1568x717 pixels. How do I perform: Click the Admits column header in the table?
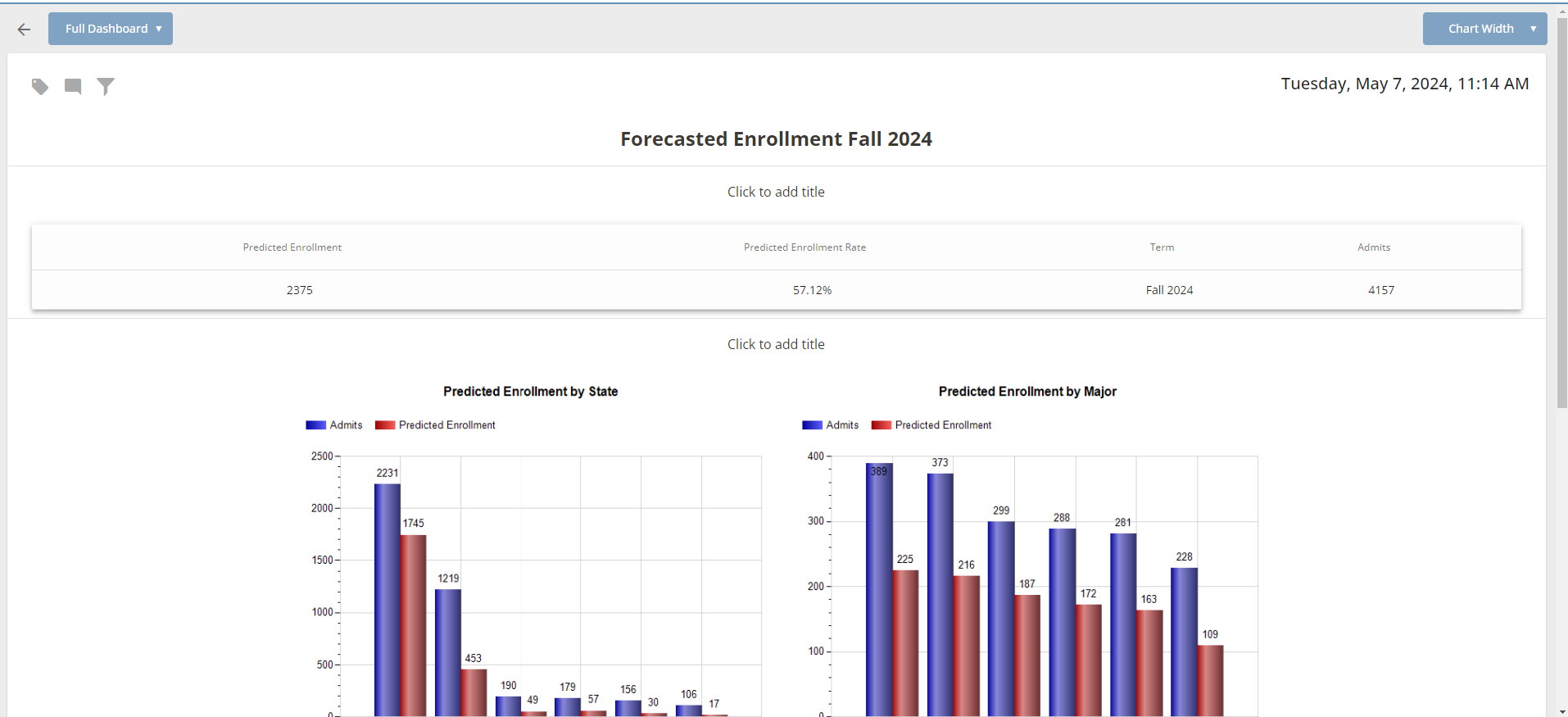1374,247
